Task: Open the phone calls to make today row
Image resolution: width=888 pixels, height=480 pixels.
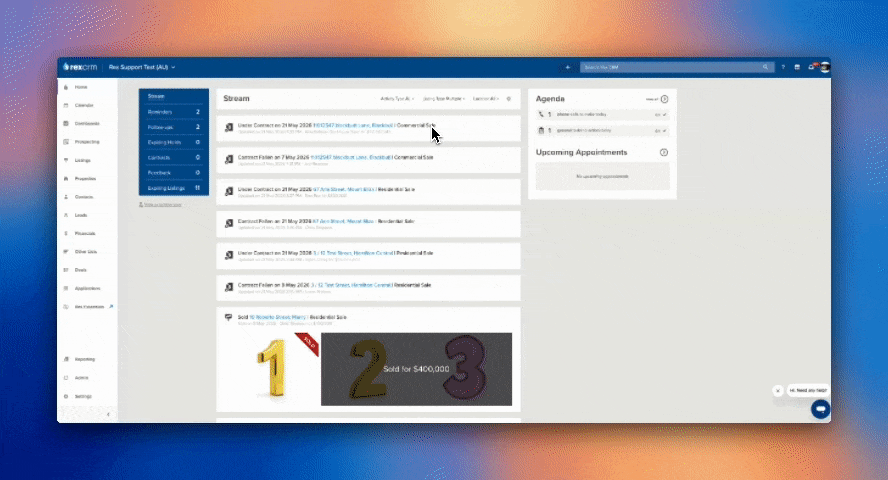Action: coord(603,114)
